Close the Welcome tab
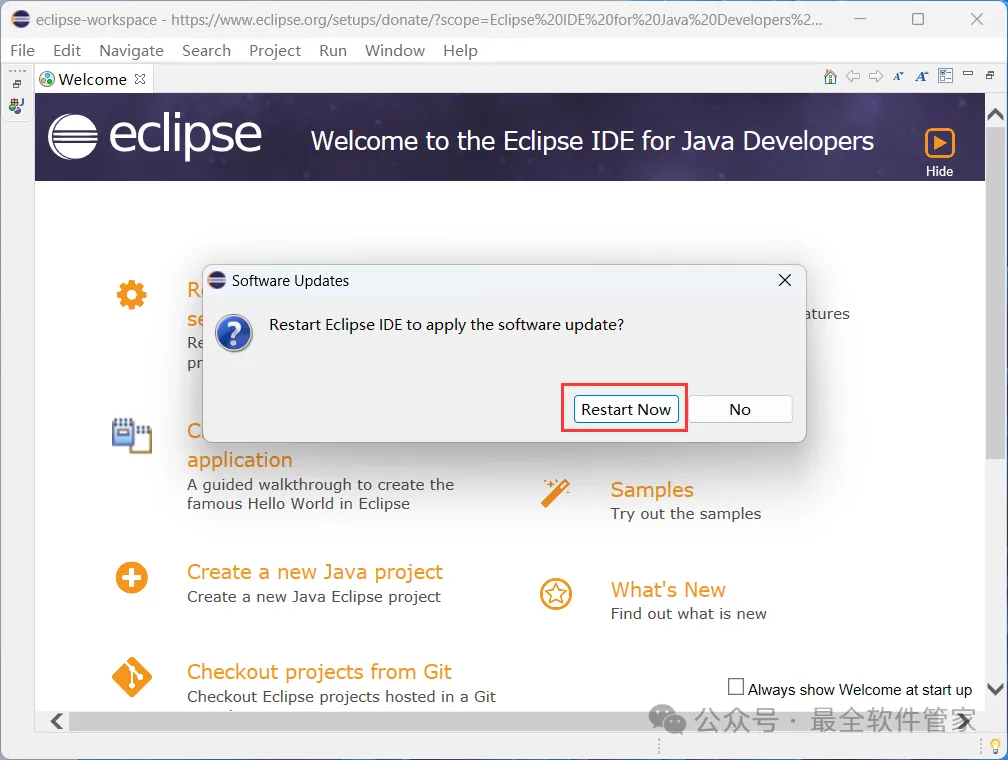This screenshot has width=1008, height=760. 140,78
